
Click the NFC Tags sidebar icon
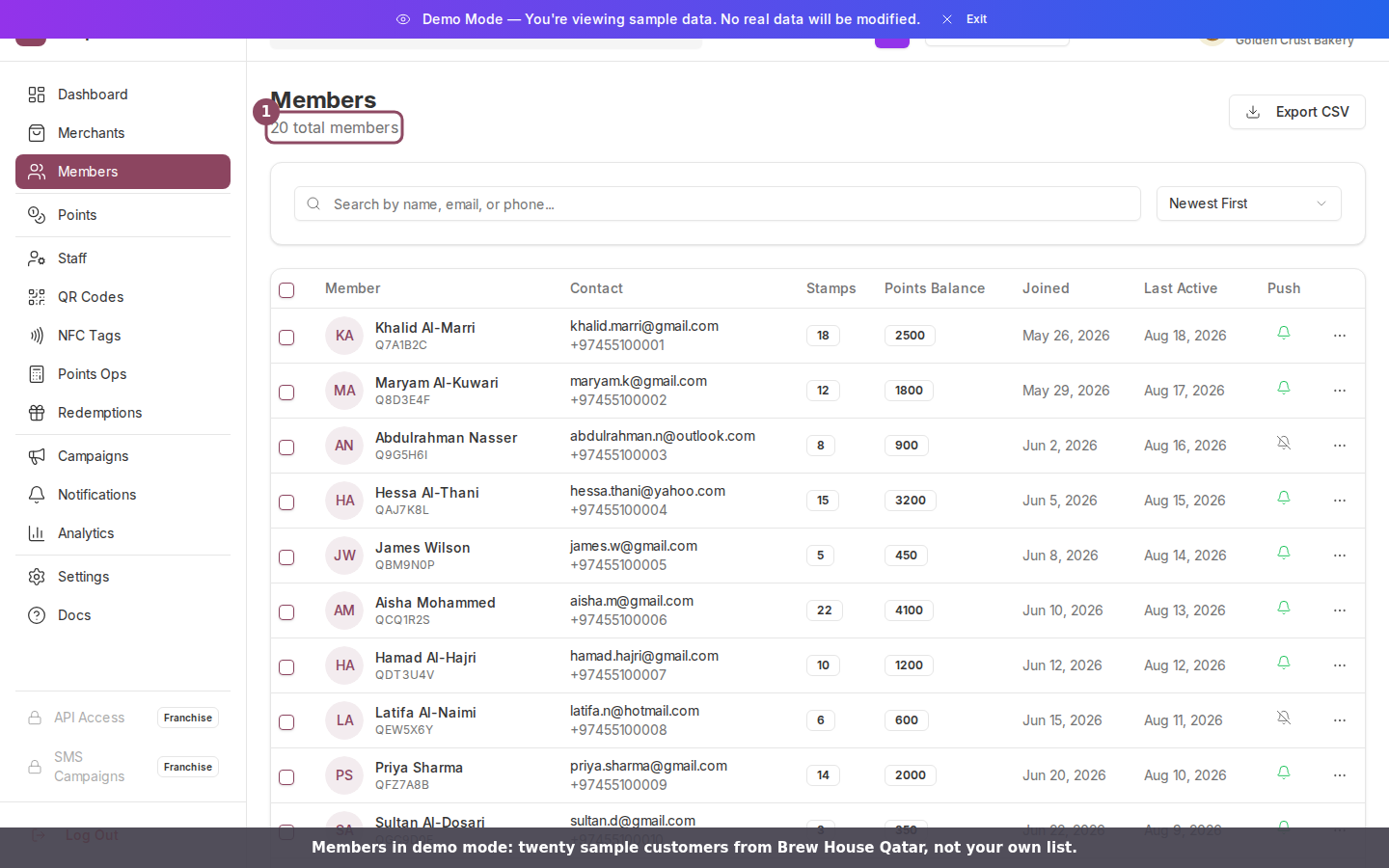[x=37, y=336]
